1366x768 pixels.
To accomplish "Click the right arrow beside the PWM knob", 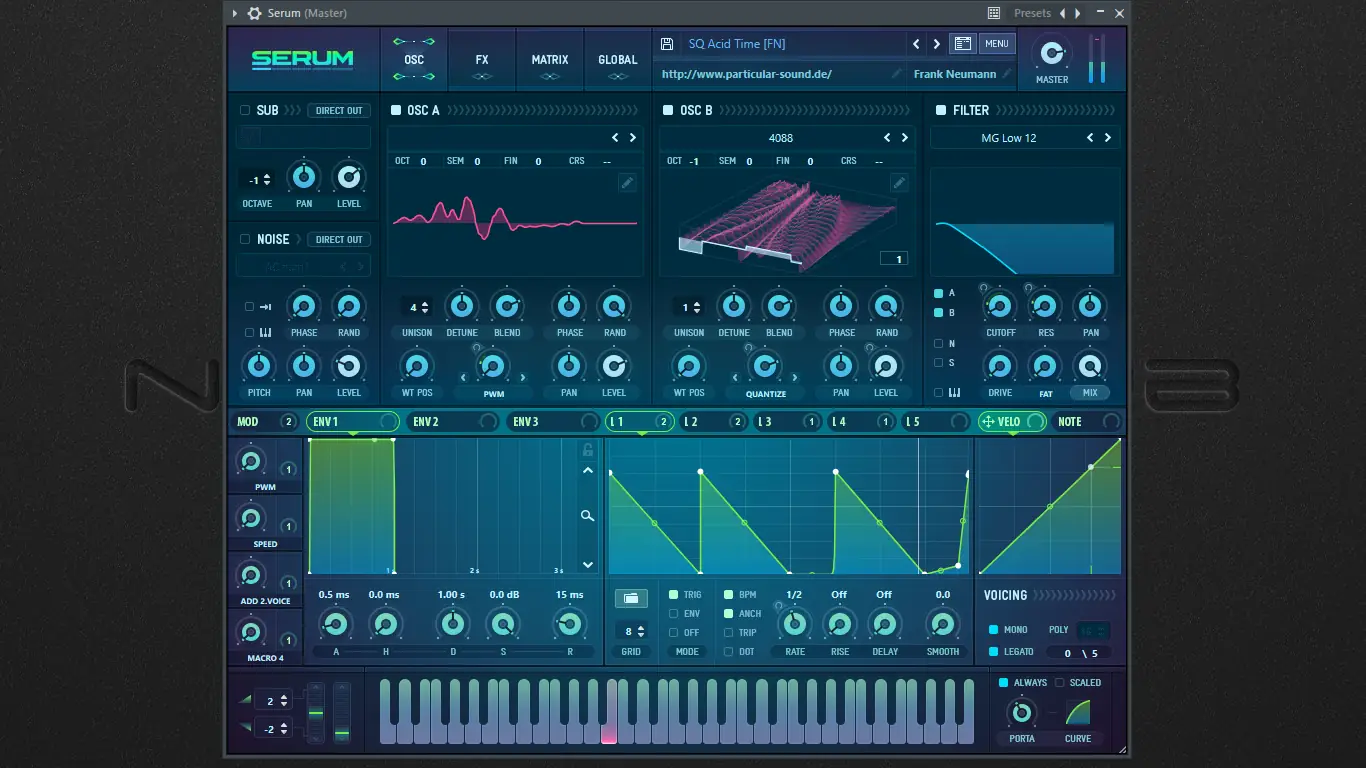I will 523,378.
